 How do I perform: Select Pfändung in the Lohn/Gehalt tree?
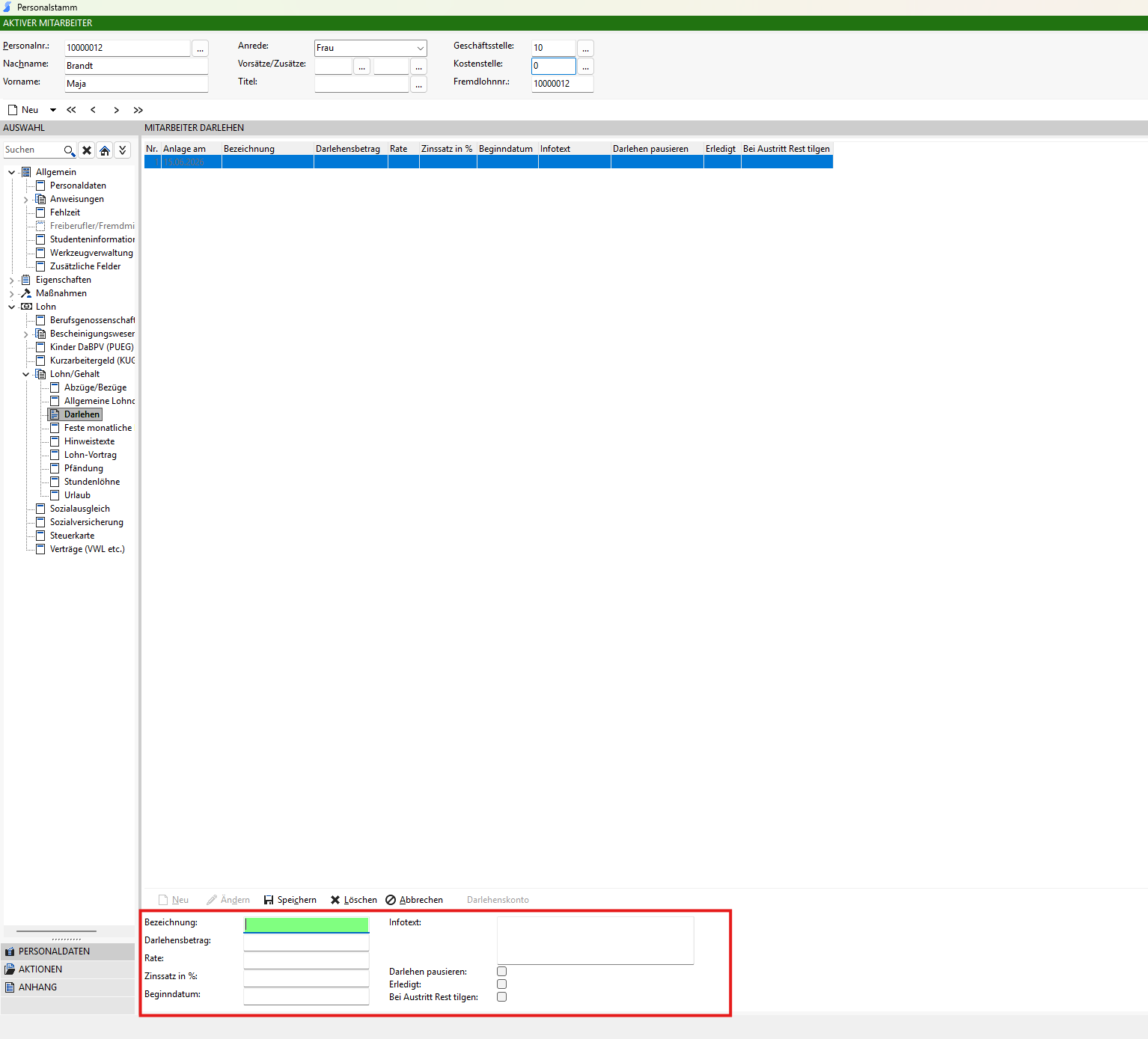[84, 468]
